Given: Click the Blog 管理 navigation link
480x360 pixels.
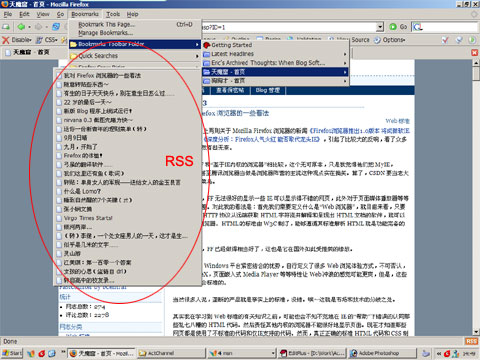Looking at the screenshot, I should [268, 90].
